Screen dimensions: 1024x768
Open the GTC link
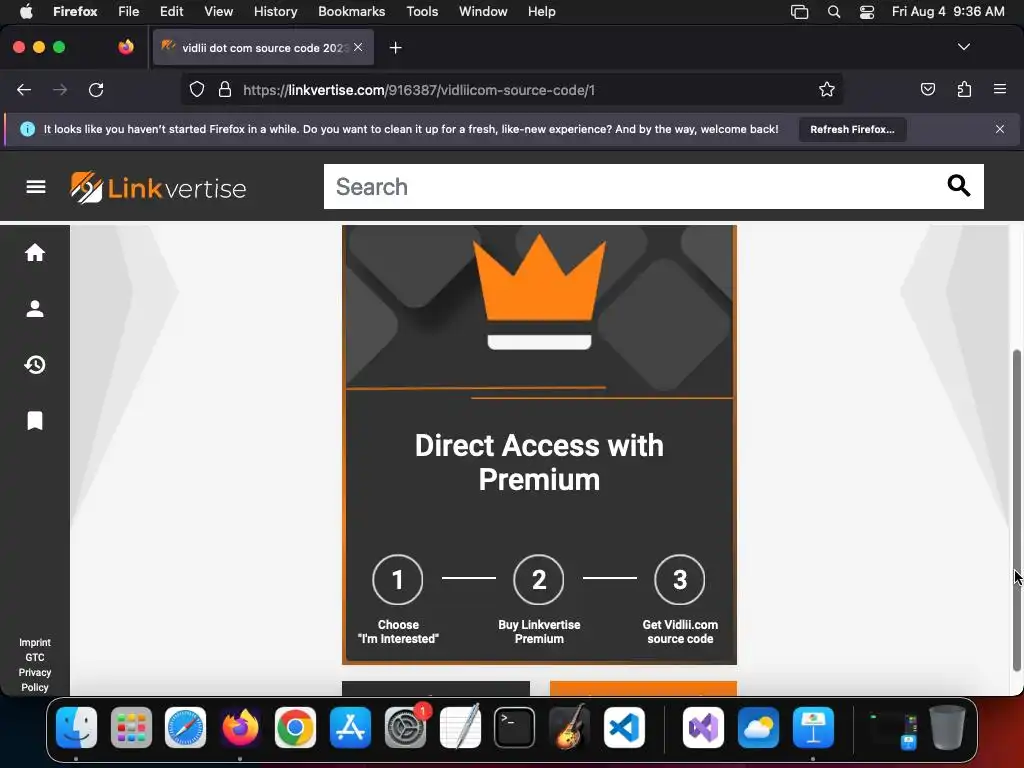(35, 658)
